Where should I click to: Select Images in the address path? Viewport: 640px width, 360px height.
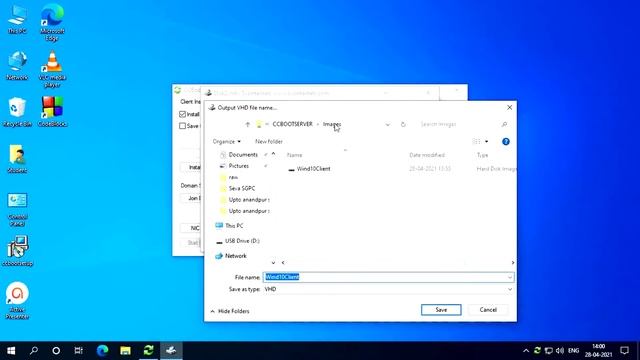click(332, 124)
